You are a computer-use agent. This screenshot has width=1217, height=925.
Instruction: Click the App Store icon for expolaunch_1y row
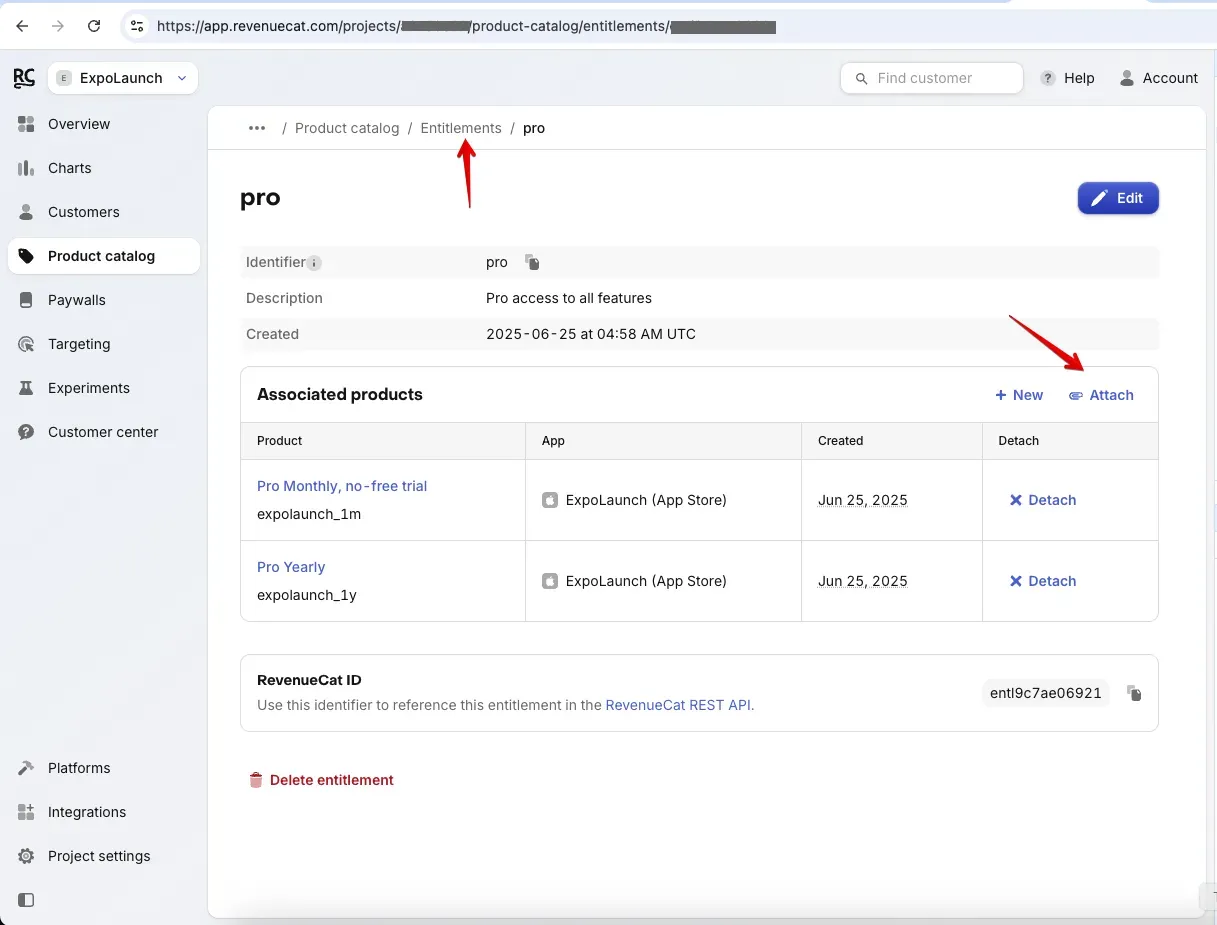point(550,581)
